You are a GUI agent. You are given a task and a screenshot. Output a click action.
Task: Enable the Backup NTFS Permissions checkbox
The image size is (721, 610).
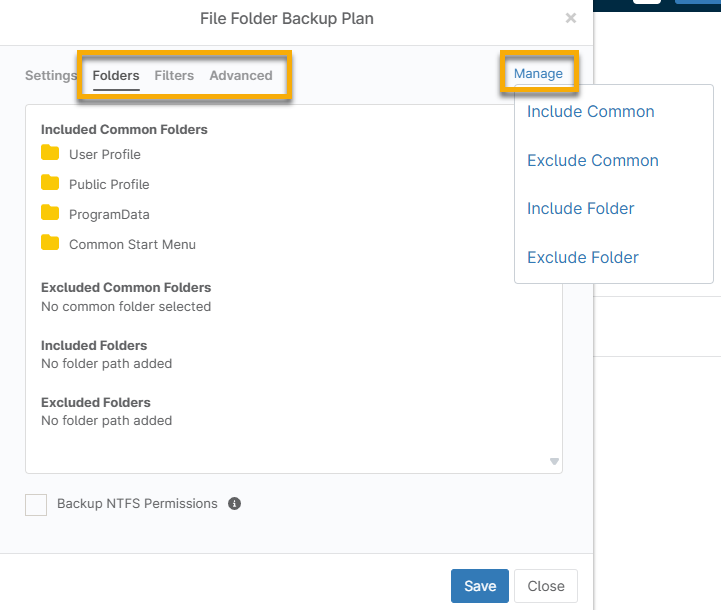[36, 505]
